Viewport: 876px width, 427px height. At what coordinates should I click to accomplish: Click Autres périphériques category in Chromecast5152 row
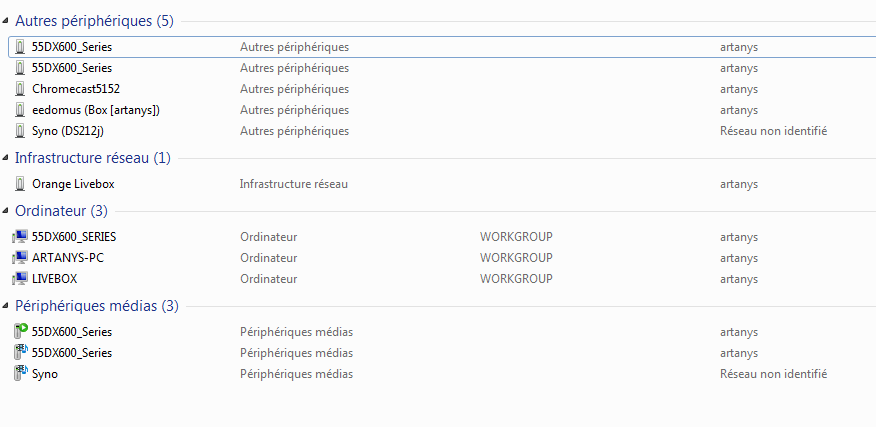tap(294, 89)
